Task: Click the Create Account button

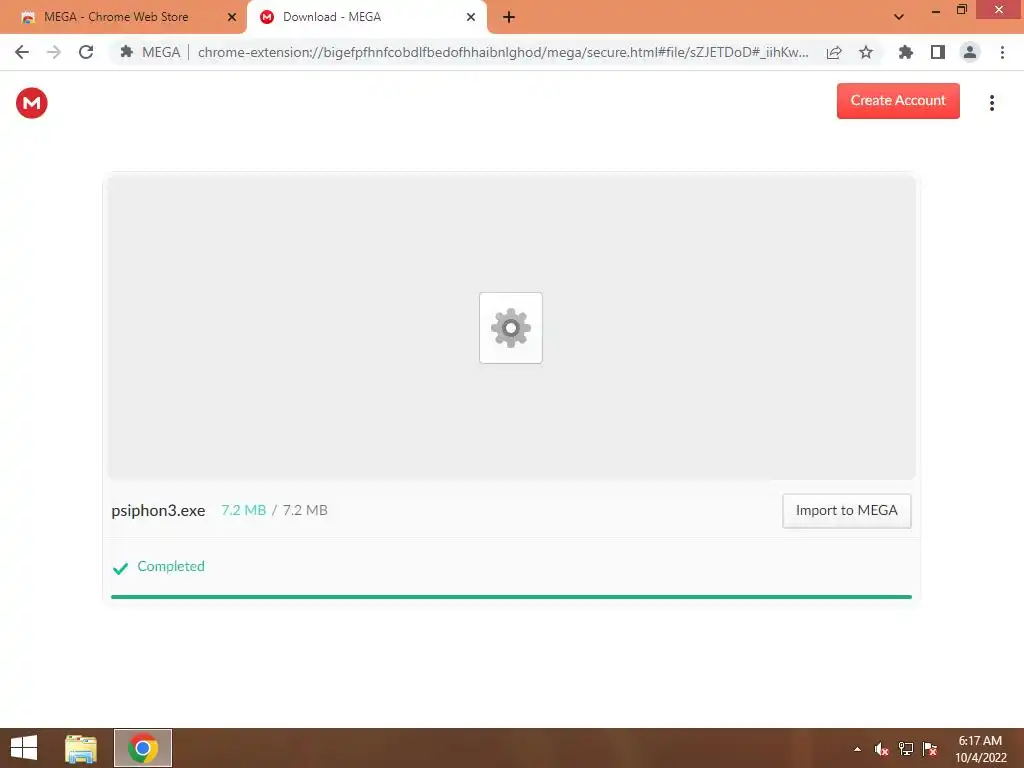Action: (898, 101)
